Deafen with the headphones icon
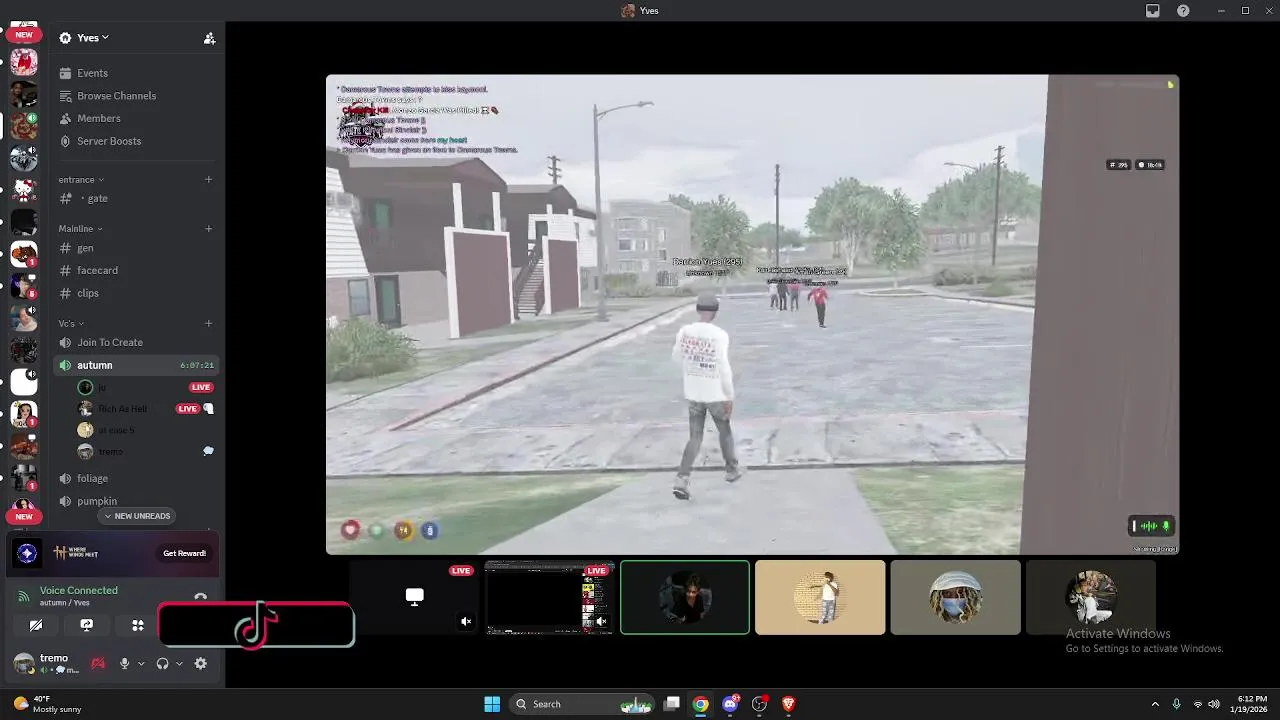Image resolution: width=1280 pixels, height=720 pixels. click(x=162, y=663)
